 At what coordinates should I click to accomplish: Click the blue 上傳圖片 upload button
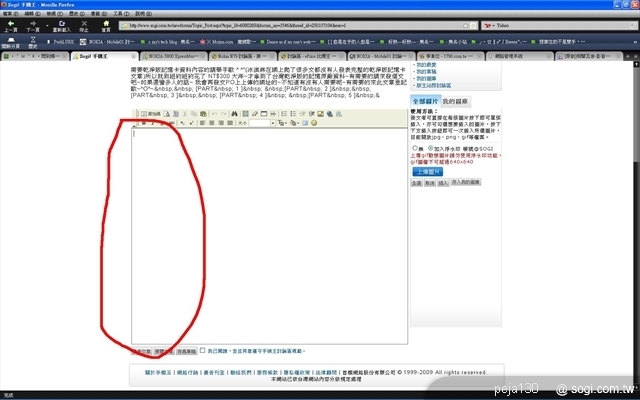(430, 172)
